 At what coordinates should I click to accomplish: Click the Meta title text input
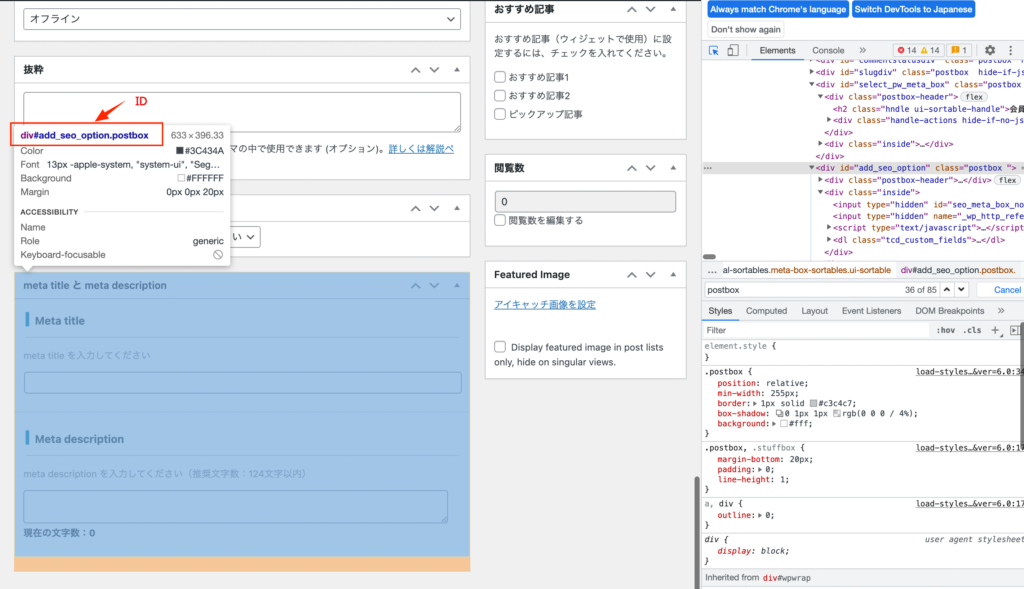[x=242, y=383]
